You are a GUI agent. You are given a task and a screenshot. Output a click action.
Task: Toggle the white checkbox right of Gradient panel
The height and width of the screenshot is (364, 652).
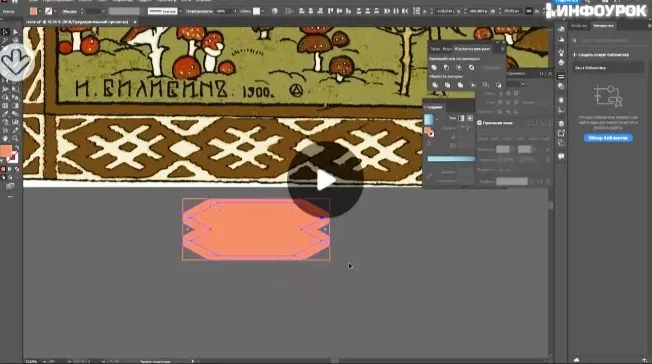pos(479,123)
